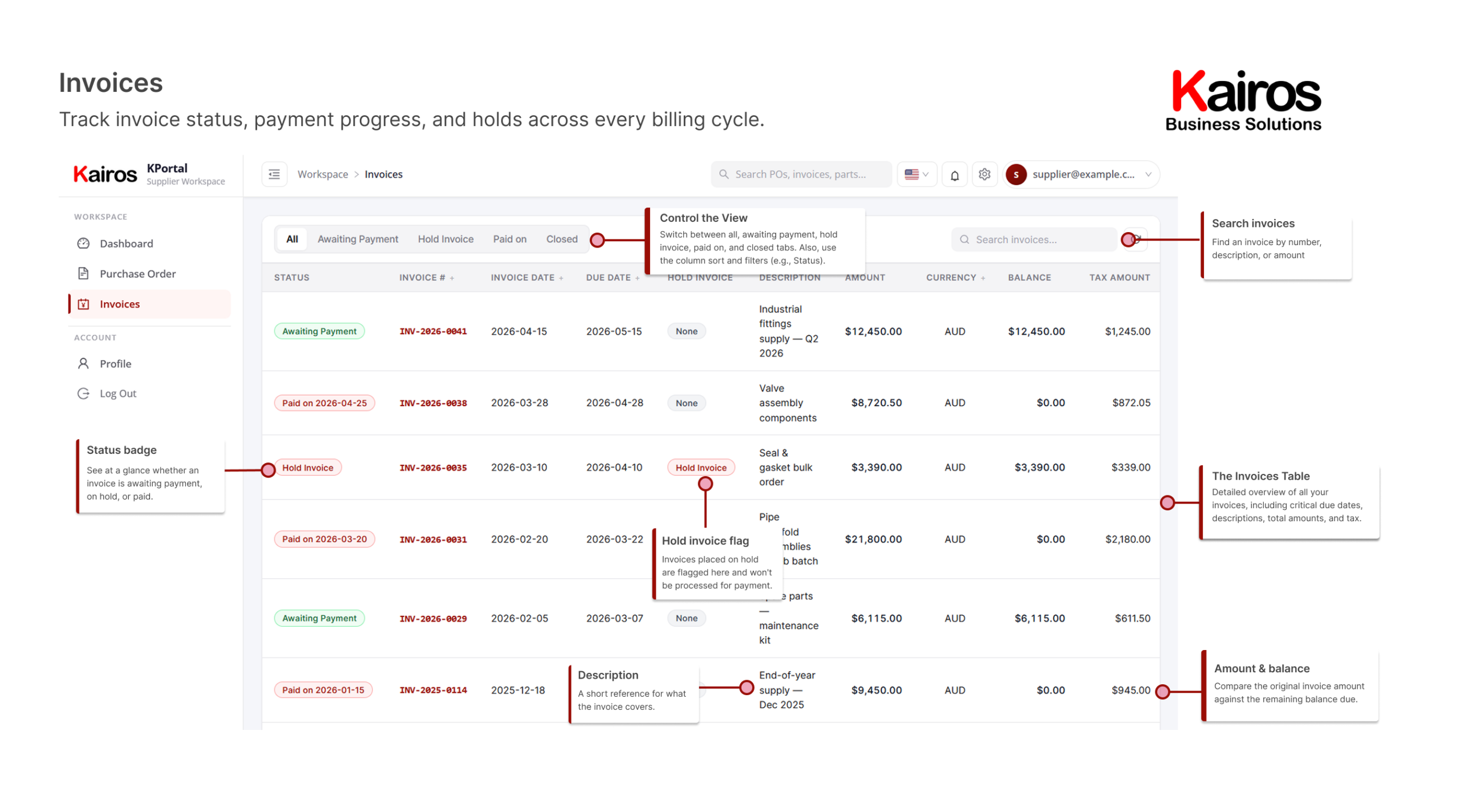Open invoice INV-2026-0038
Image resolution: width=1460 pixels, height=812 pixels.
433,403
